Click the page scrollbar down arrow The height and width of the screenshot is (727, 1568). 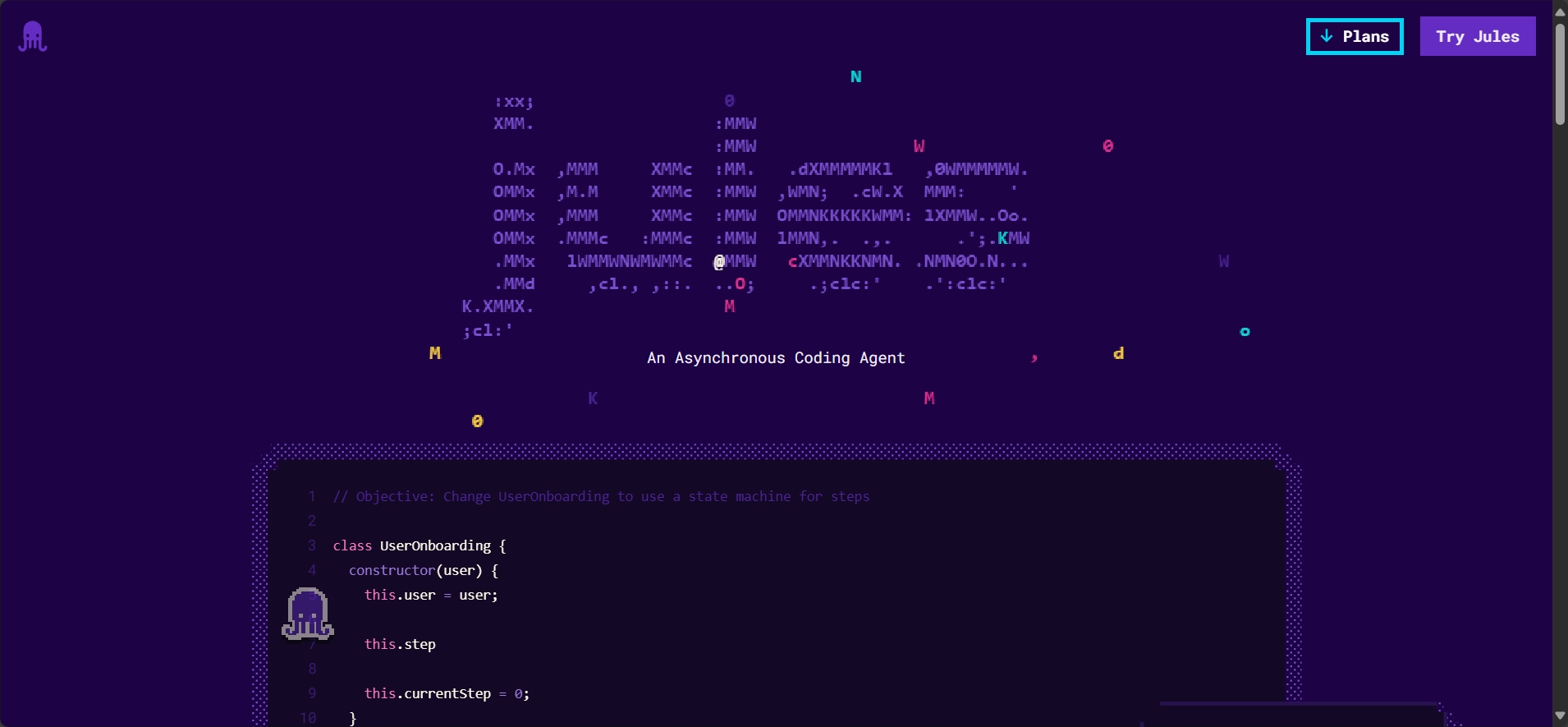(x=1560, y=716)
